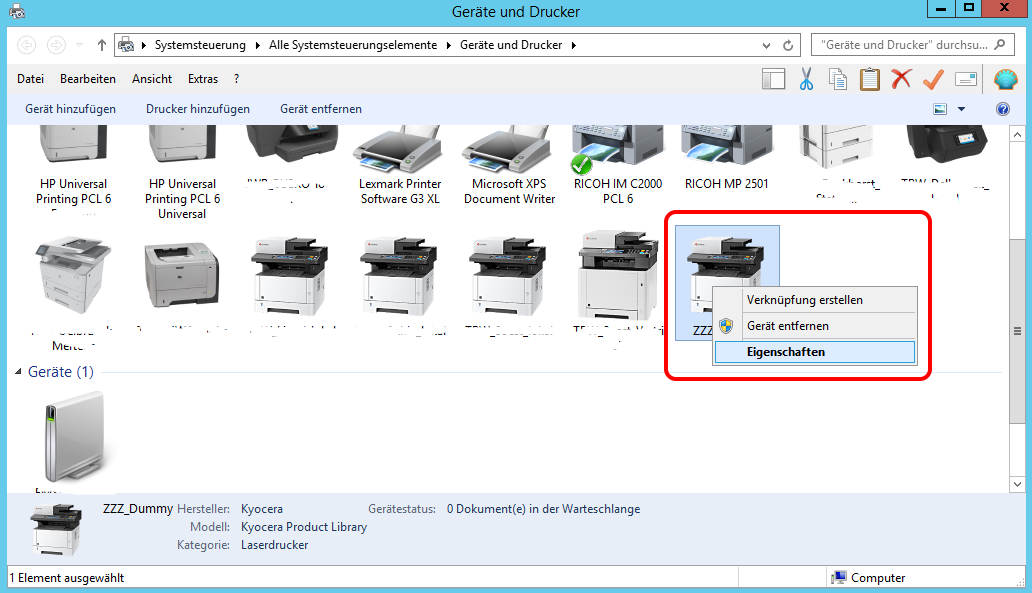This screenshot has width=1032, height=593.
Task: Click the Kategorie value Laserdrucker
Action: [x=274, y=545]
